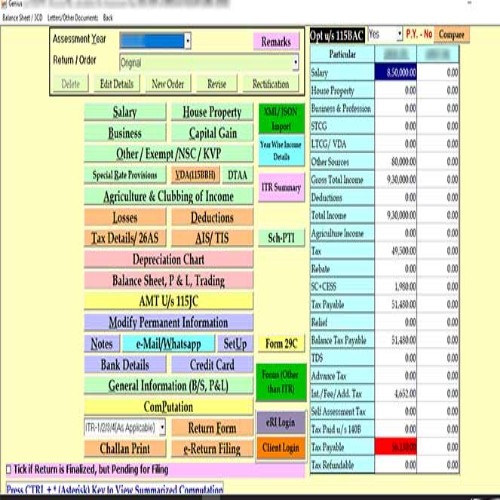Open the Remarks button

(276, 42)
